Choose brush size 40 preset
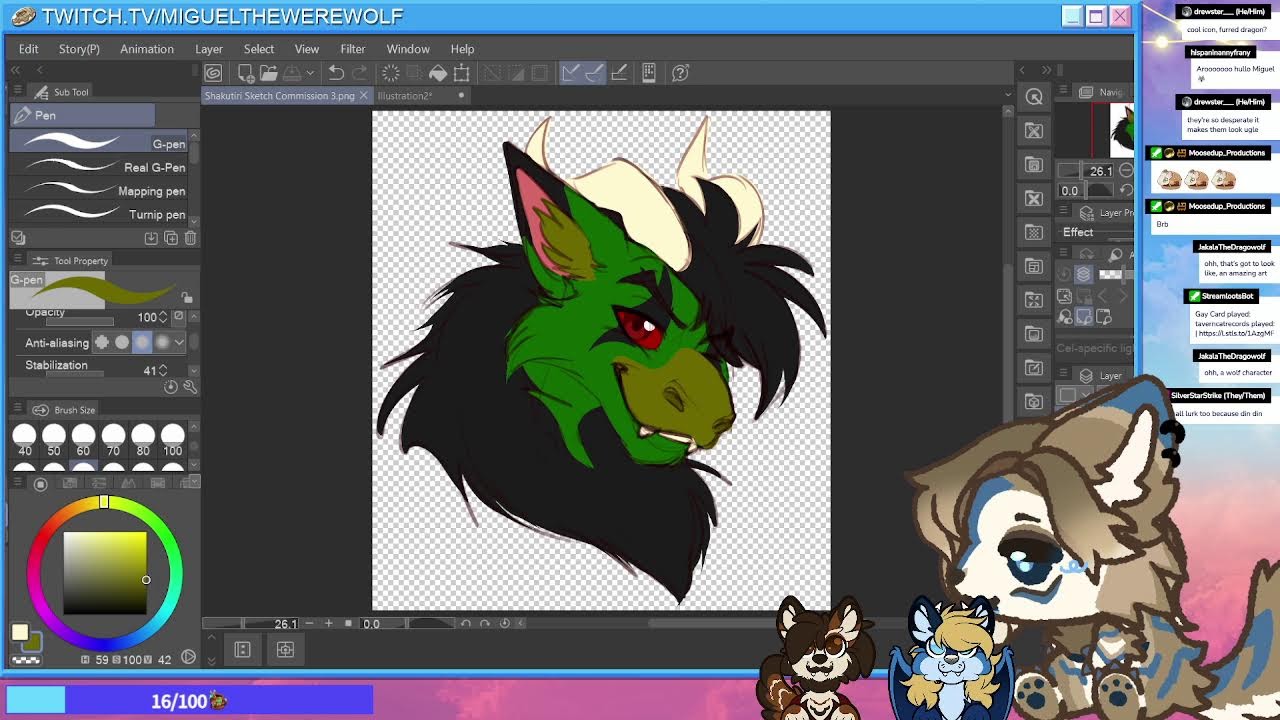 pos(24,438)
